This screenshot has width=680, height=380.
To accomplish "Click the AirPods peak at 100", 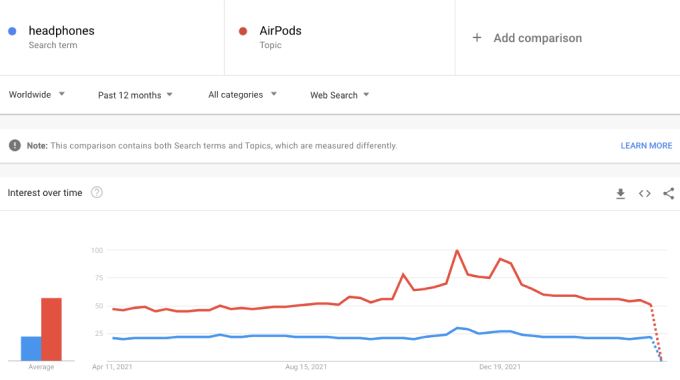I will (x=457, y=251).
